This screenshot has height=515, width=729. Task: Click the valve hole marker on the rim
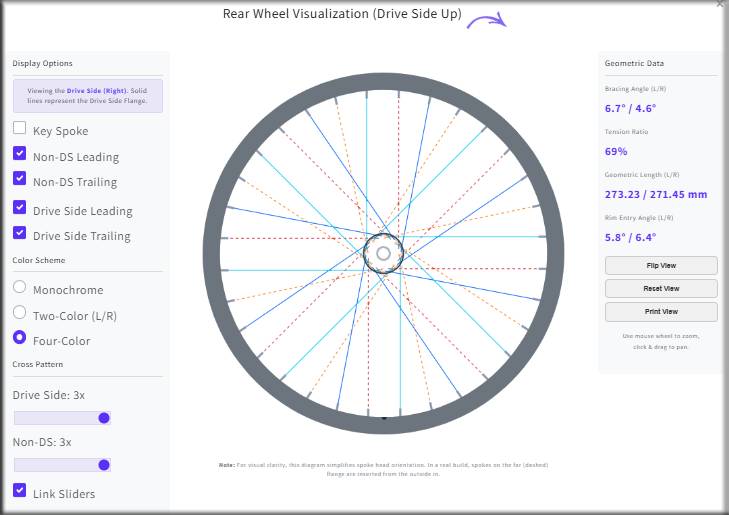click(384, 419)
